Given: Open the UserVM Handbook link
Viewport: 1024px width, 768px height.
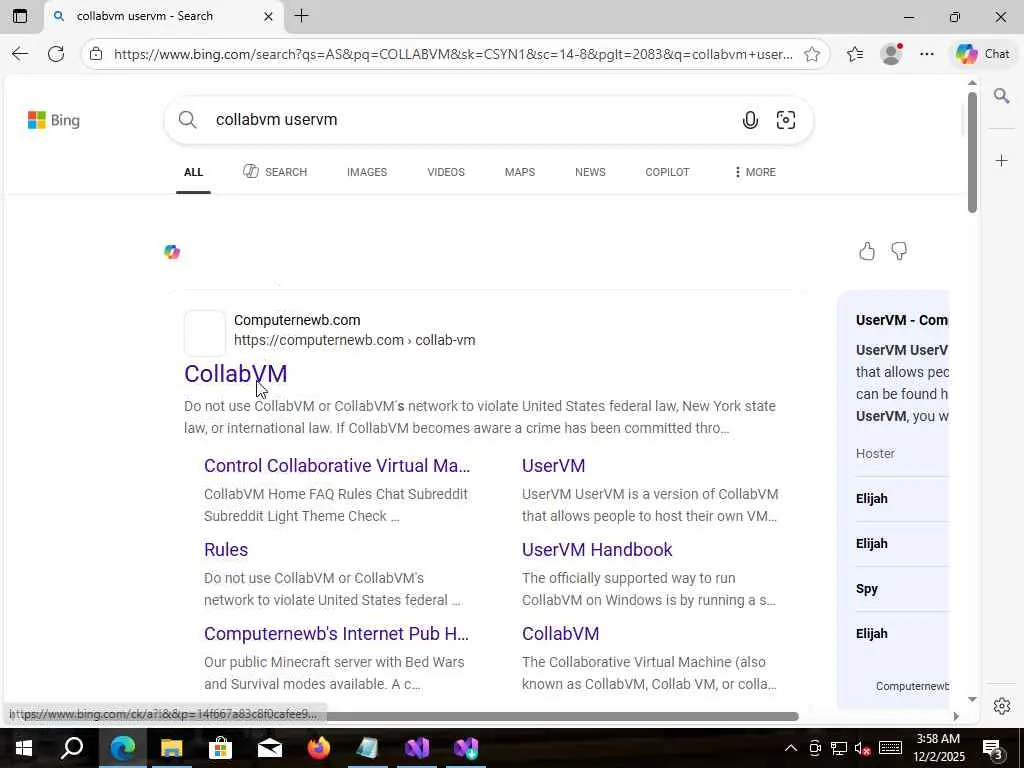Looking at the screenshot, I should pos(597,550).
